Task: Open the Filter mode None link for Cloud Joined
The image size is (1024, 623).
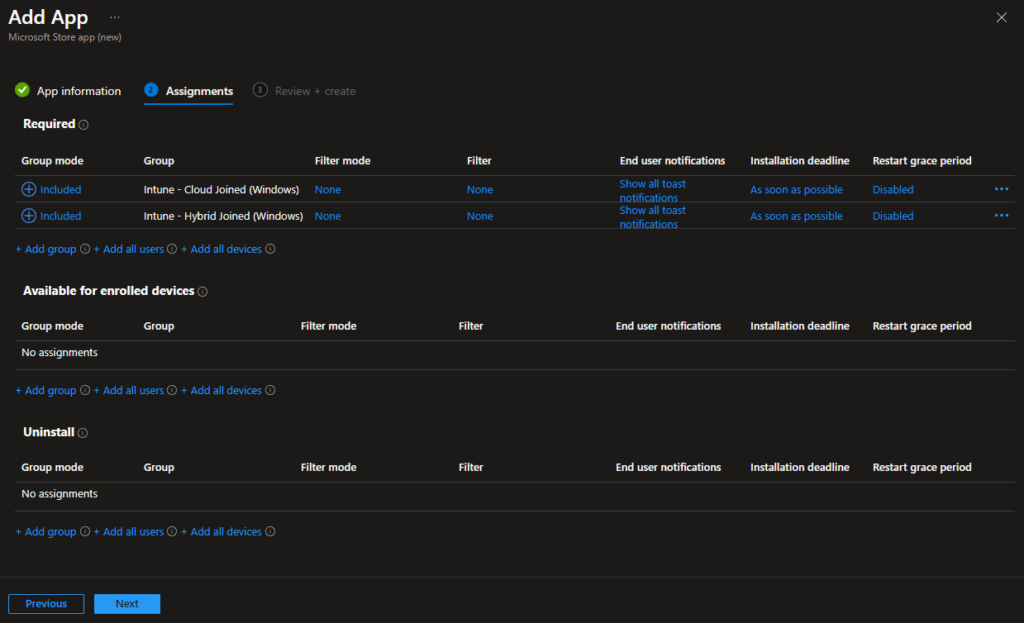Action: [x=327, y=189]
